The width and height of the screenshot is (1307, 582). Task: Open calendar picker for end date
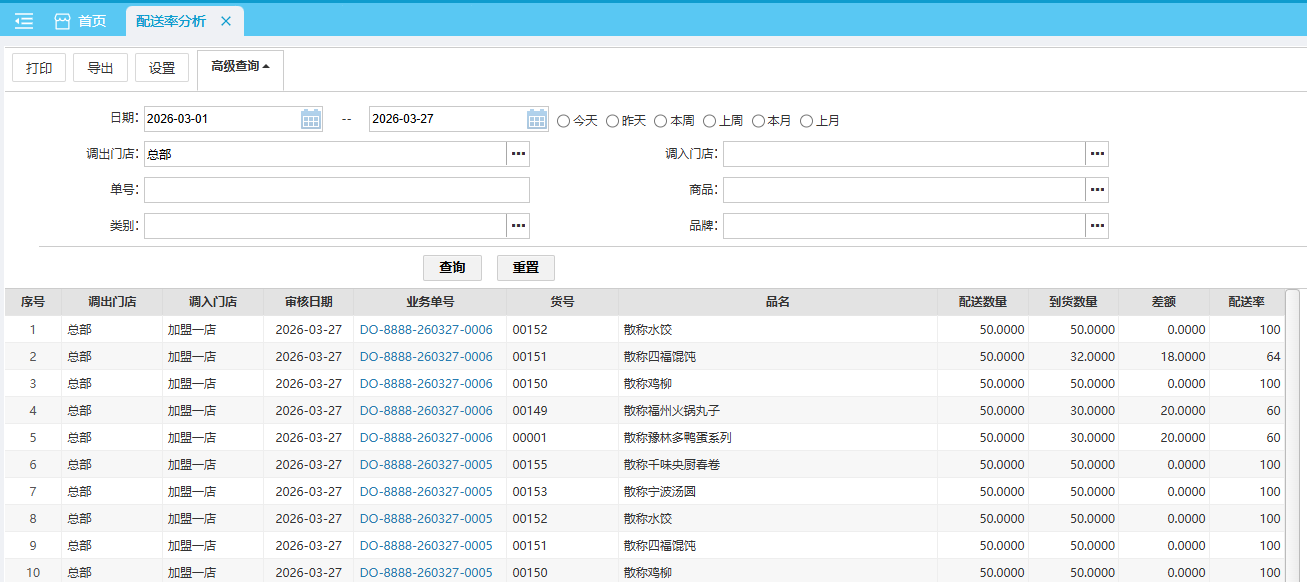[537, 119]
